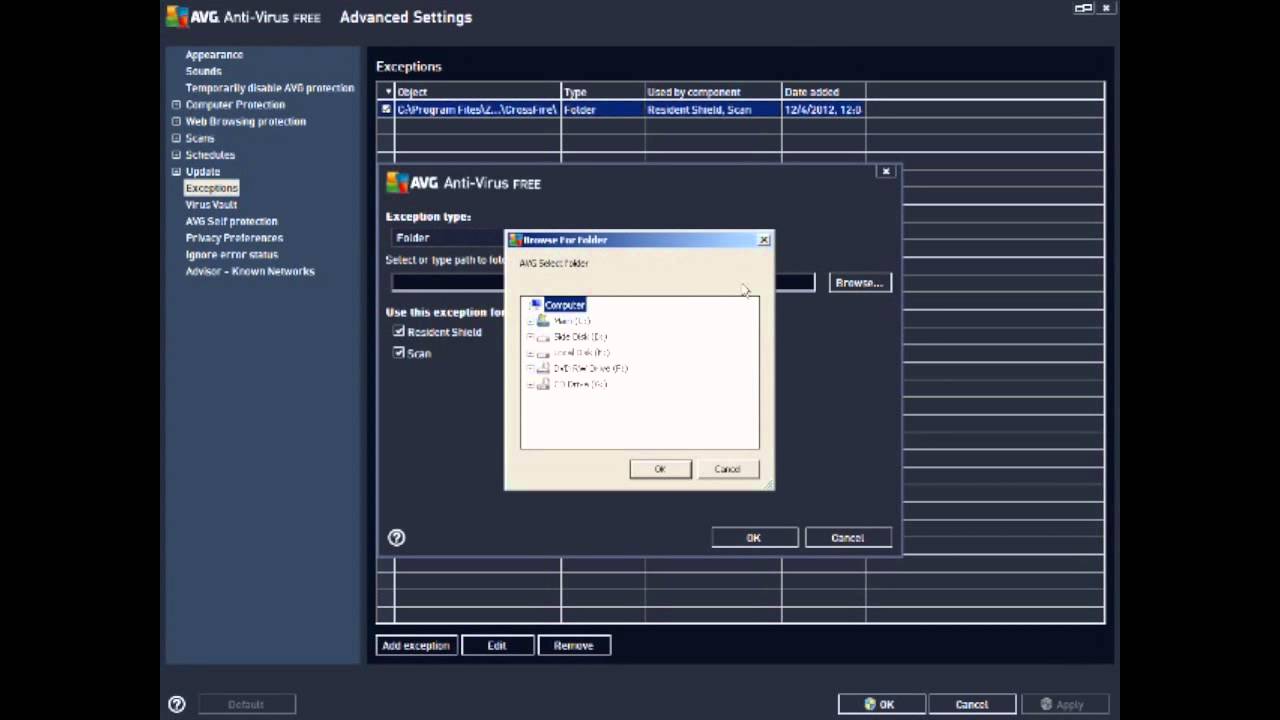This screenshot has height=720, width=1280.
Task: Sort by the Used by component column header
Action: [713, 92]
